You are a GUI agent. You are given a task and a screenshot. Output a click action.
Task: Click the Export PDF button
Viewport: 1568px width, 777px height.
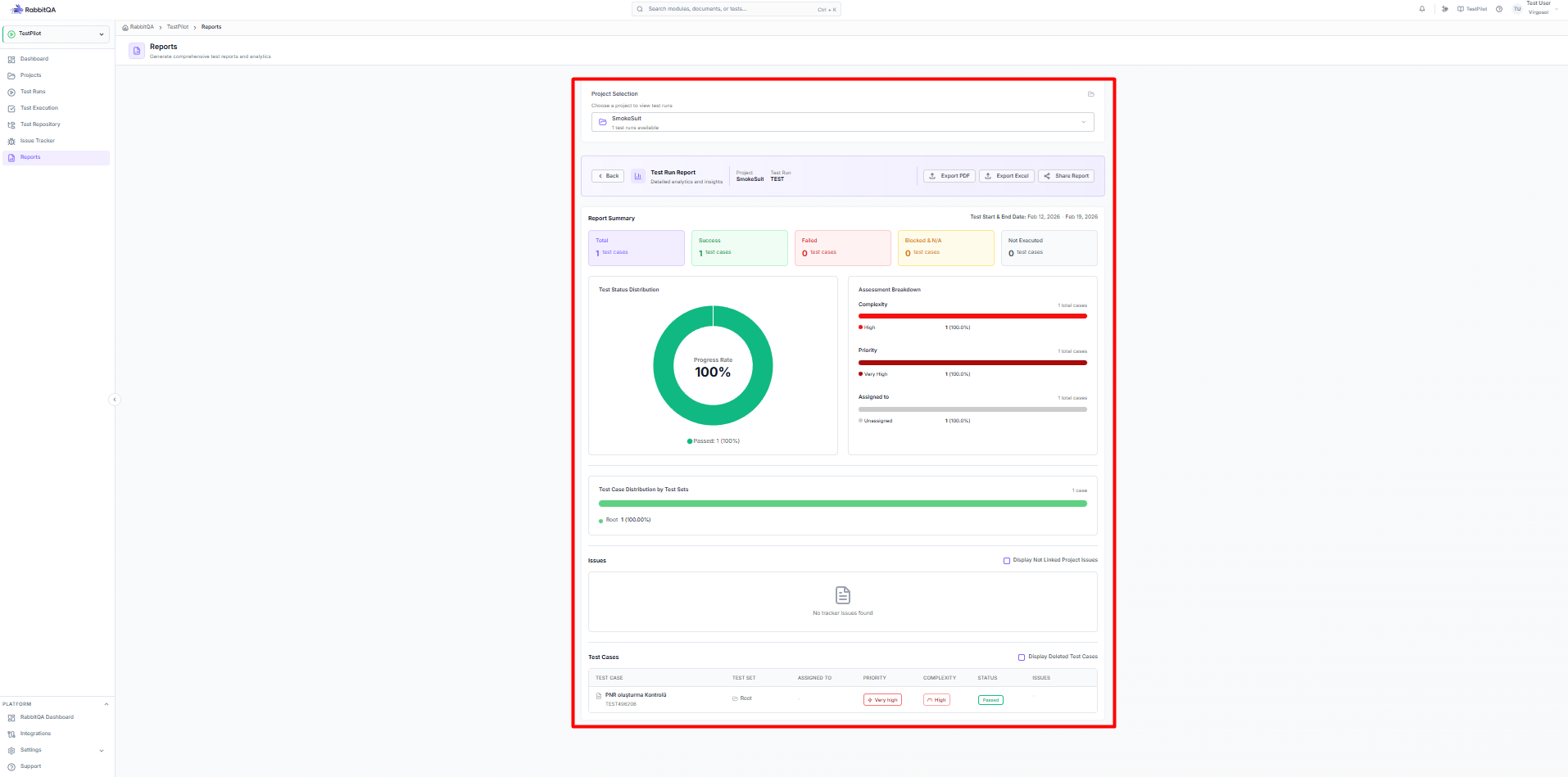[x=949, y=176]
